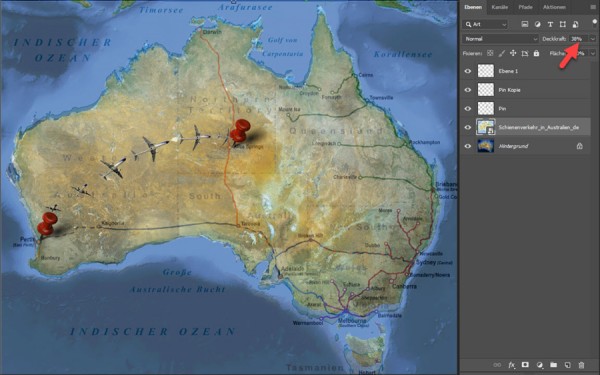Add a layer mask

pyautogui.click(x=525, y=365)
